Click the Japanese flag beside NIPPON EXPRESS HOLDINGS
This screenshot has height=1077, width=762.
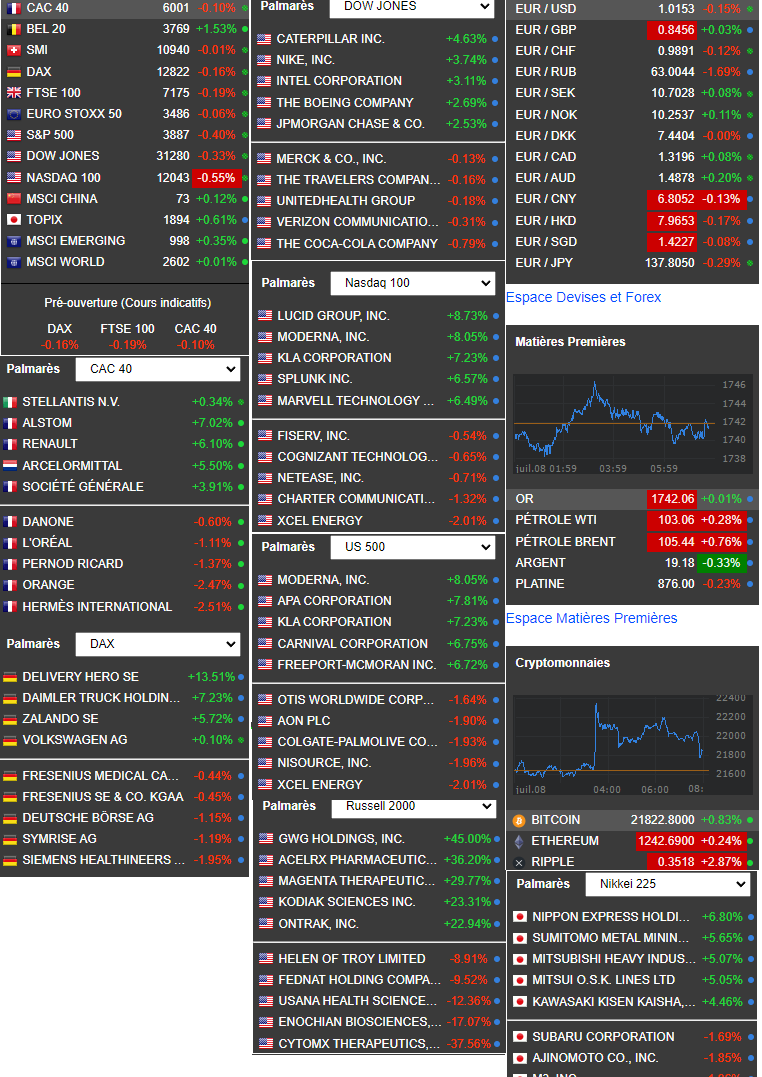[x=520, y=917]
